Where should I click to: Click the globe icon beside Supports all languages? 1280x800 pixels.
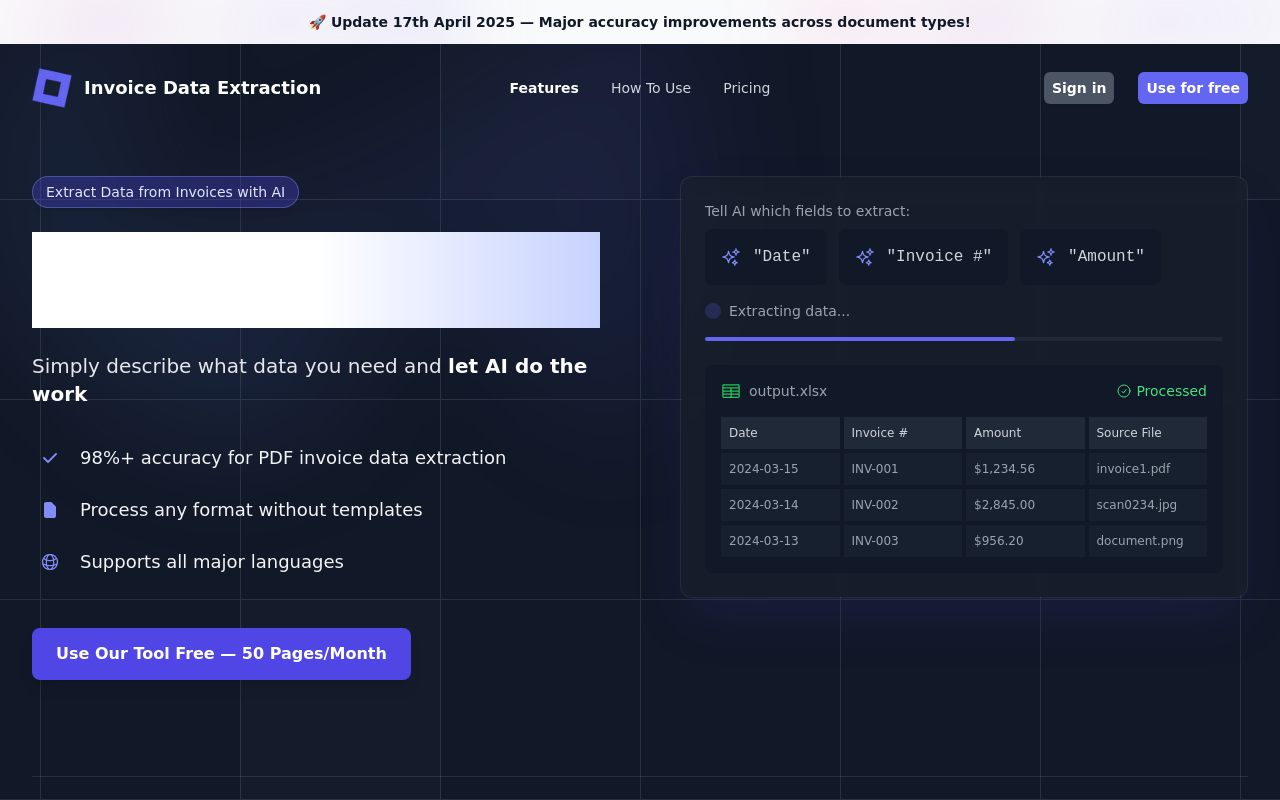(50, 562)
